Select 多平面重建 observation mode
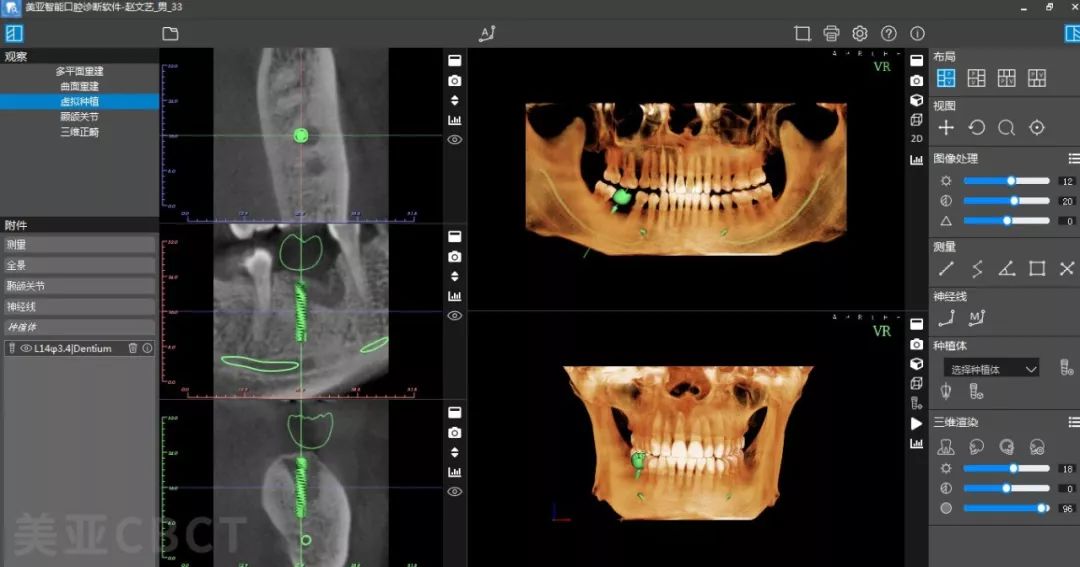1080x567 pixels. click(79, 71)
